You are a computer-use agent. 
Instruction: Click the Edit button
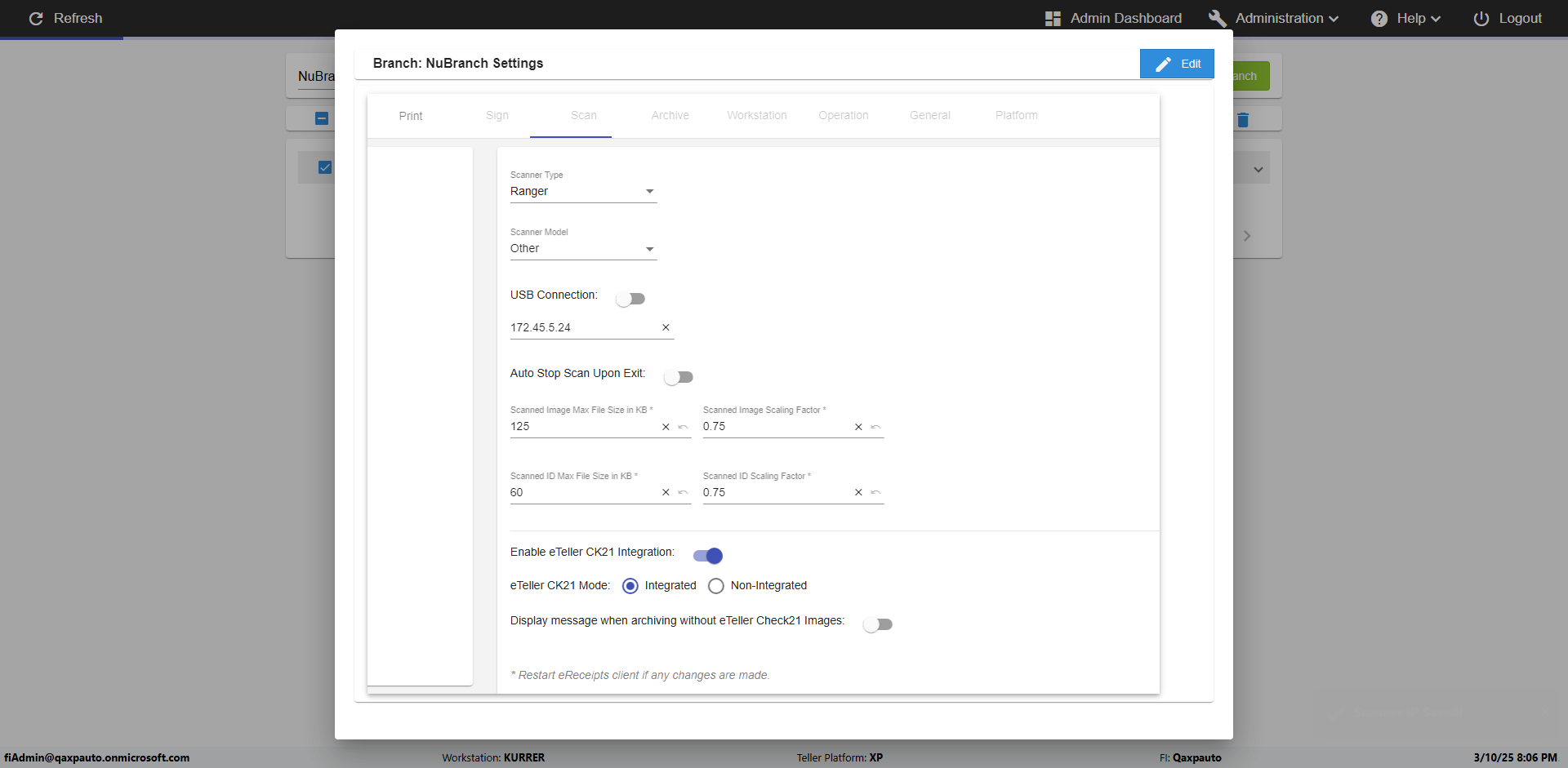[x=1177, y=64]
